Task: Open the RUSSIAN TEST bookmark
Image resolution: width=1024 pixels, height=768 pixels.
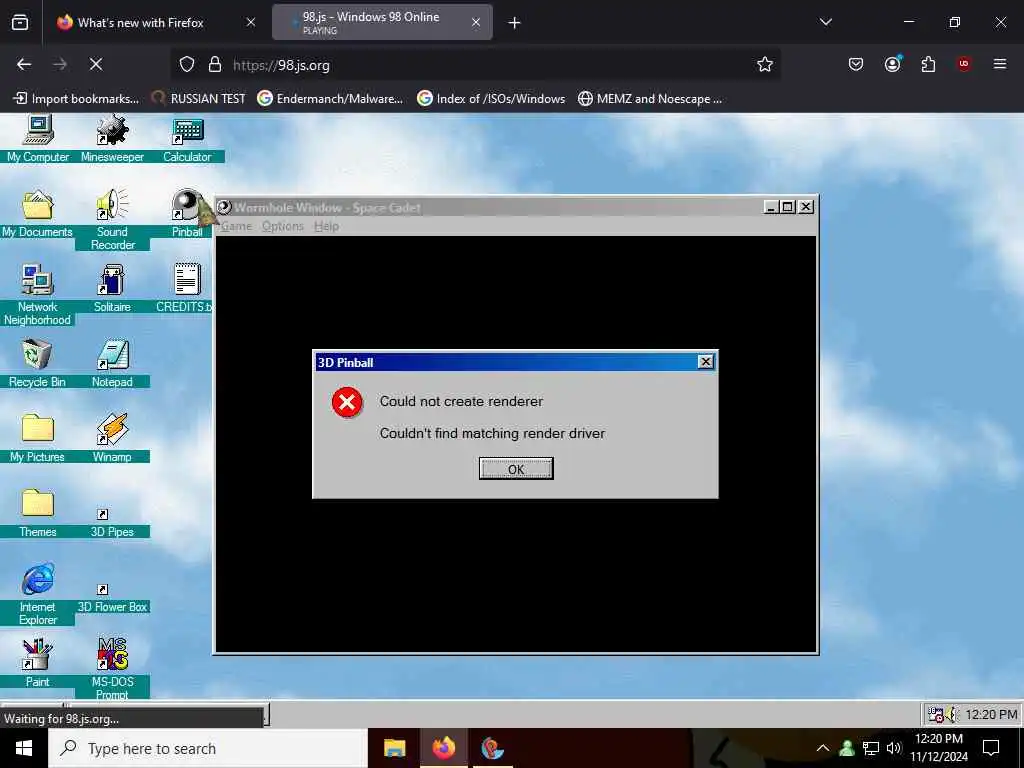Action: [199, 99]
